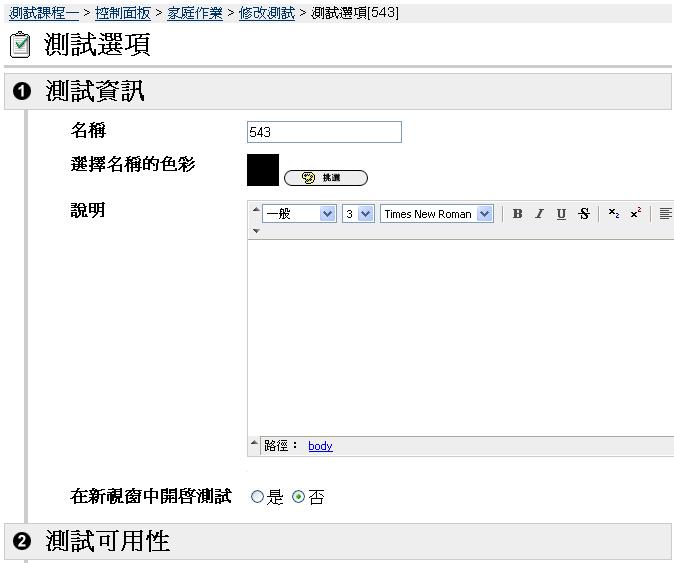Select 是 to open test in new window
The height and width of the screenshot is (563, 674).
pyautogui.click(x=257, y=497)
